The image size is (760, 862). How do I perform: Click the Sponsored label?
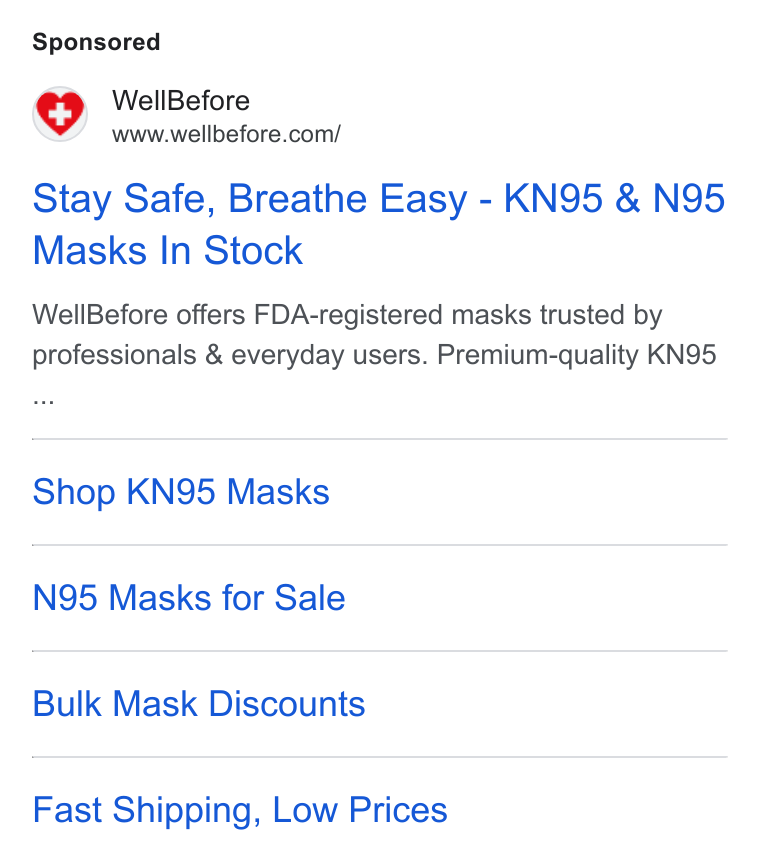(96, 42)
